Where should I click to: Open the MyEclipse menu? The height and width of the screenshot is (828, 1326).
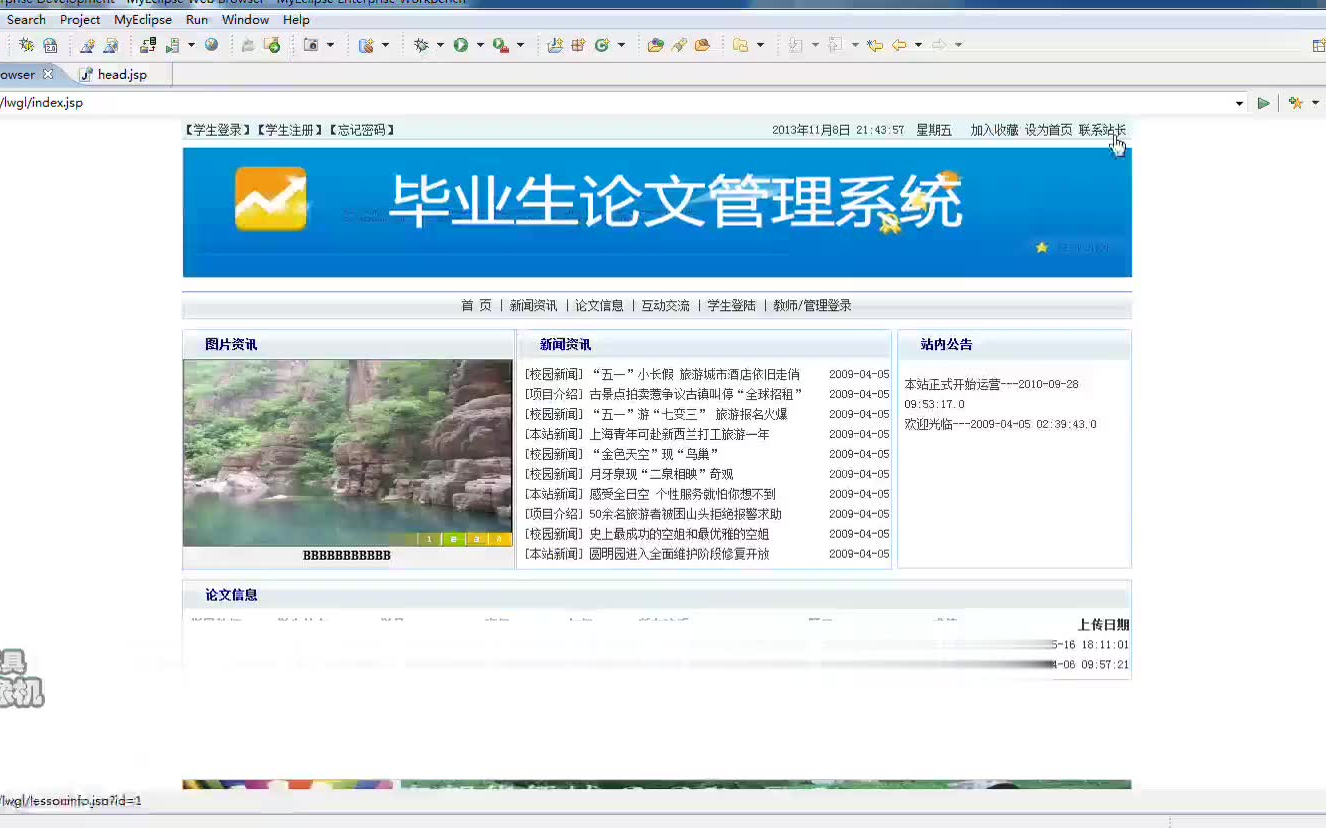(143, 19)
